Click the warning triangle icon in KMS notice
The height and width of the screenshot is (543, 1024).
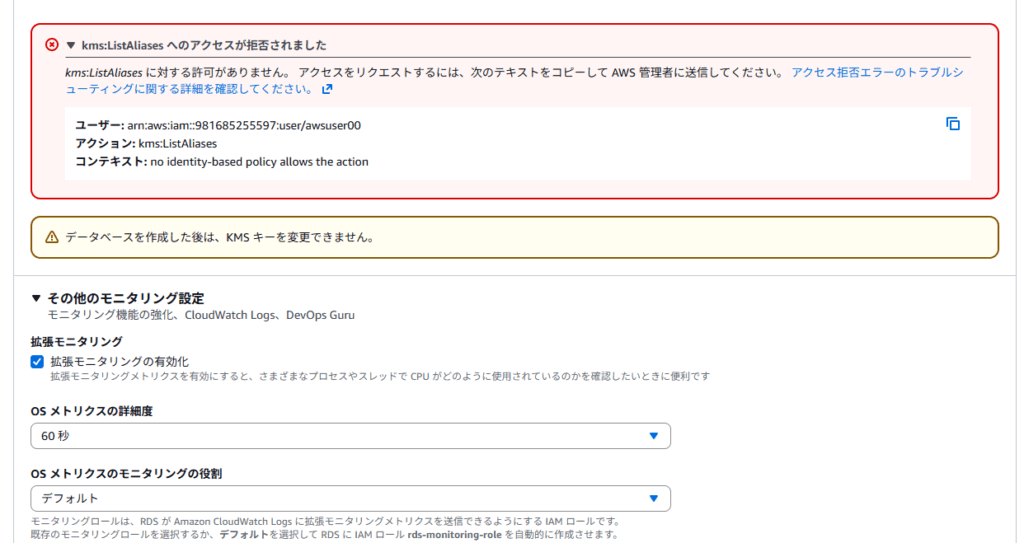52,237
